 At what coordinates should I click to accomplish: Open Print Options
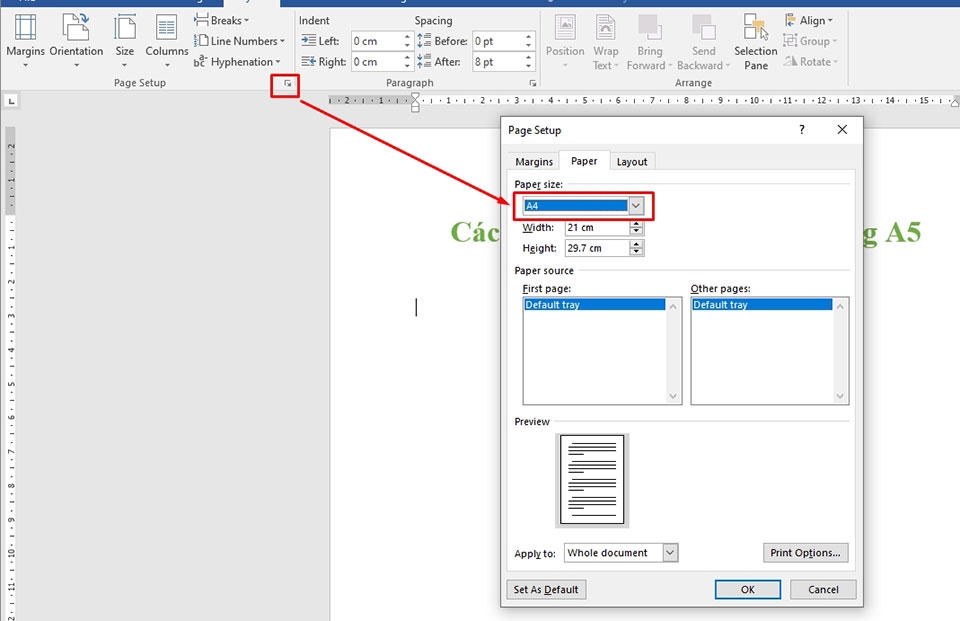(805, 553)
